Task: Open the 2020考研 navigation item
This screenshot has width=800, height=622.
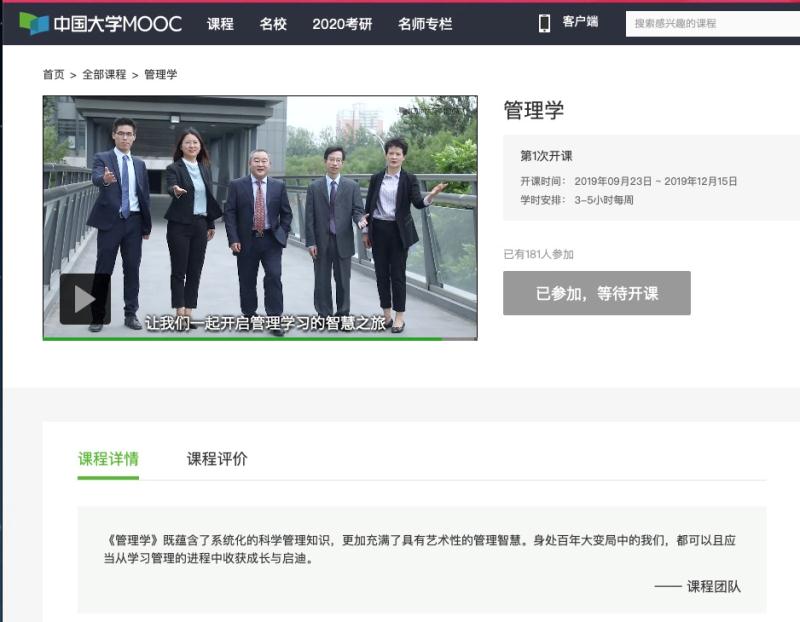Action: 342,24
